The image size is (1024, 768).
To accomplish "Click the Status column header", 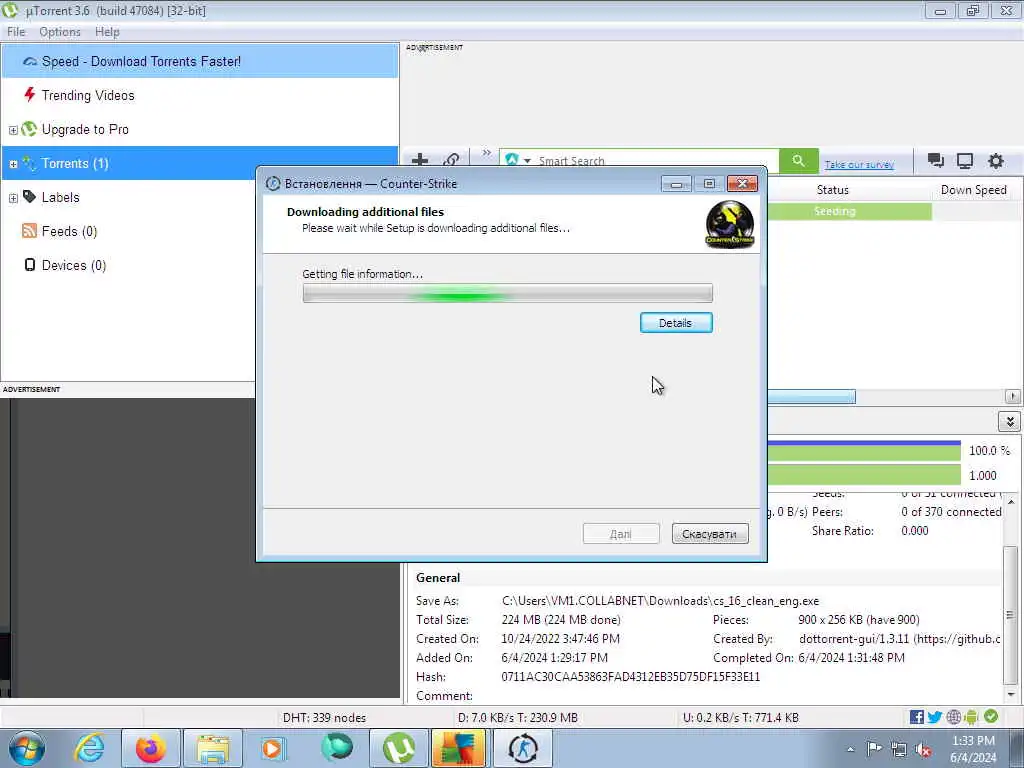I will click(x=833, y=190).
